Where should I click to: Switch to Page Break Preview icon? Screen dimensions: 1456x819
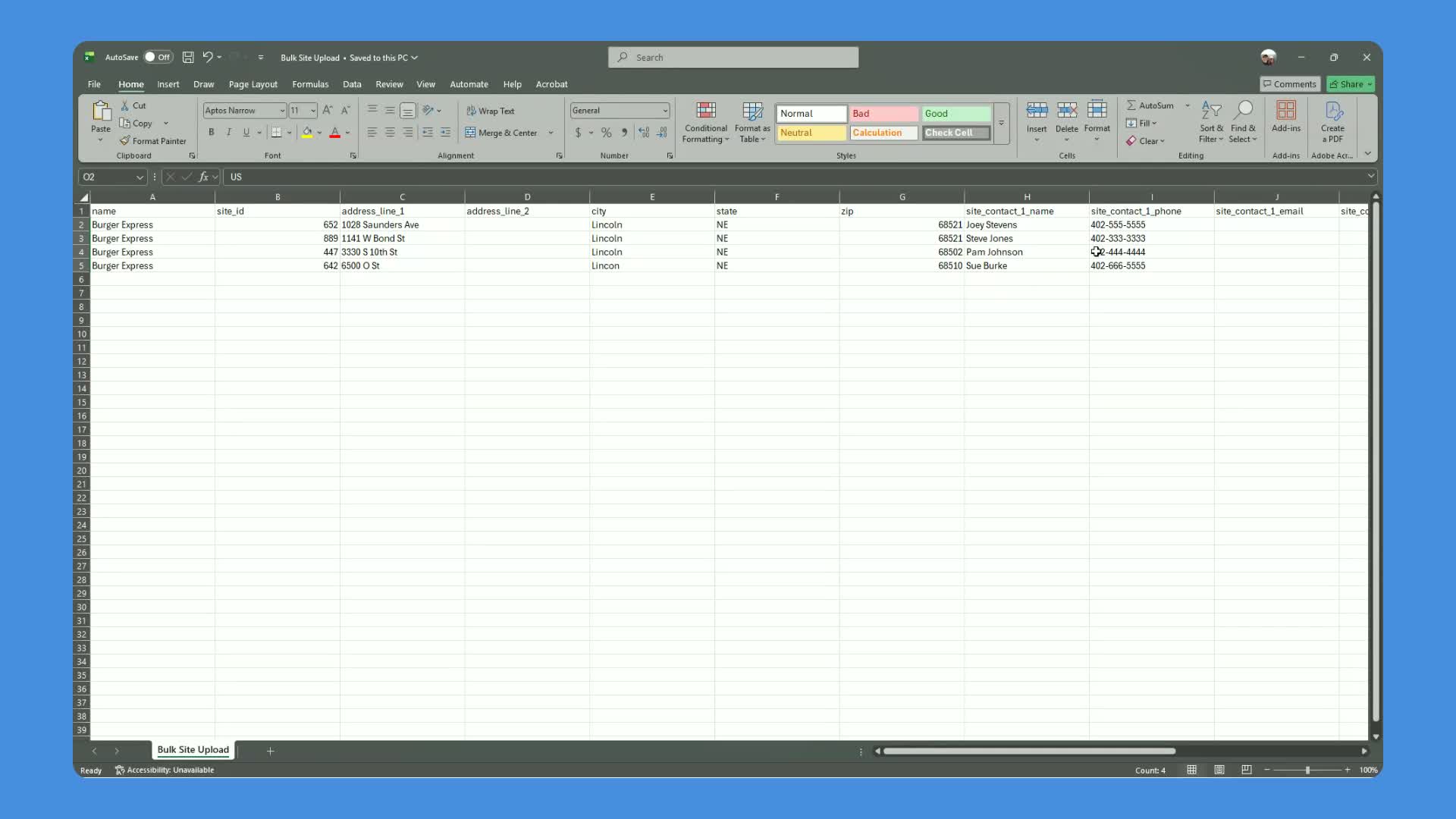tap(1247, 770)
